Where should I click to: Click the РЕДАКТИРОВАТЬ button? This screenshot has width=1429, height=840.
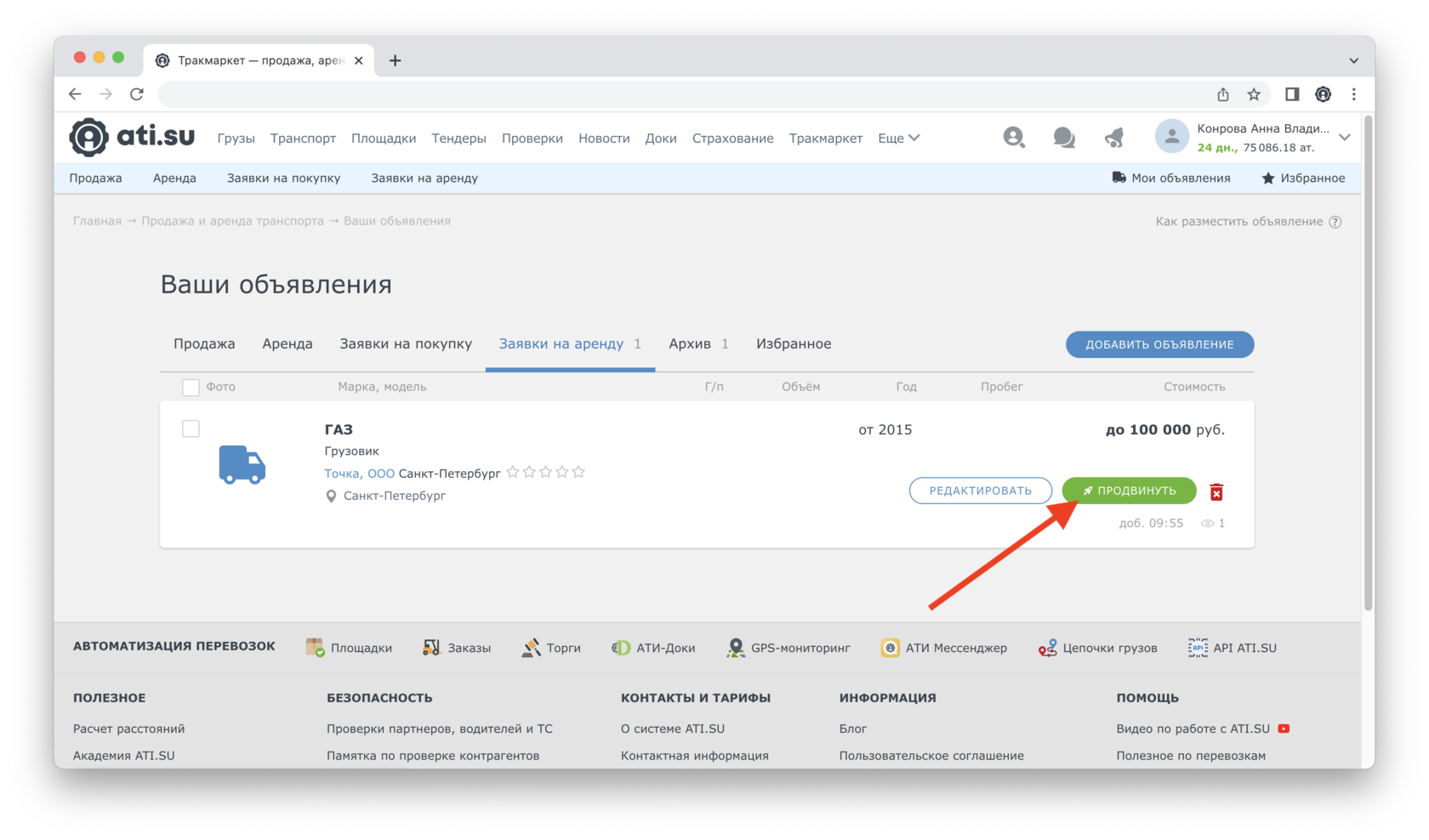(980, 491)
